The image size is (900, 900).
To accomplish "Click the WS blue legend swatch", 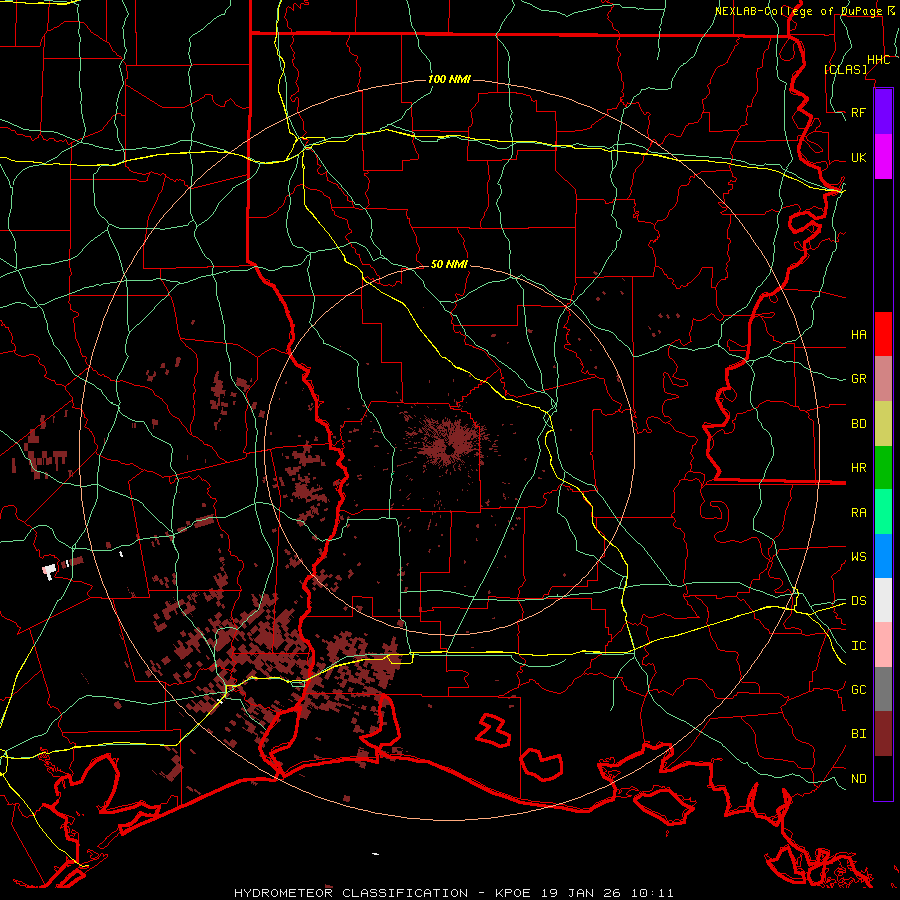I will click(x=883, y=556).
